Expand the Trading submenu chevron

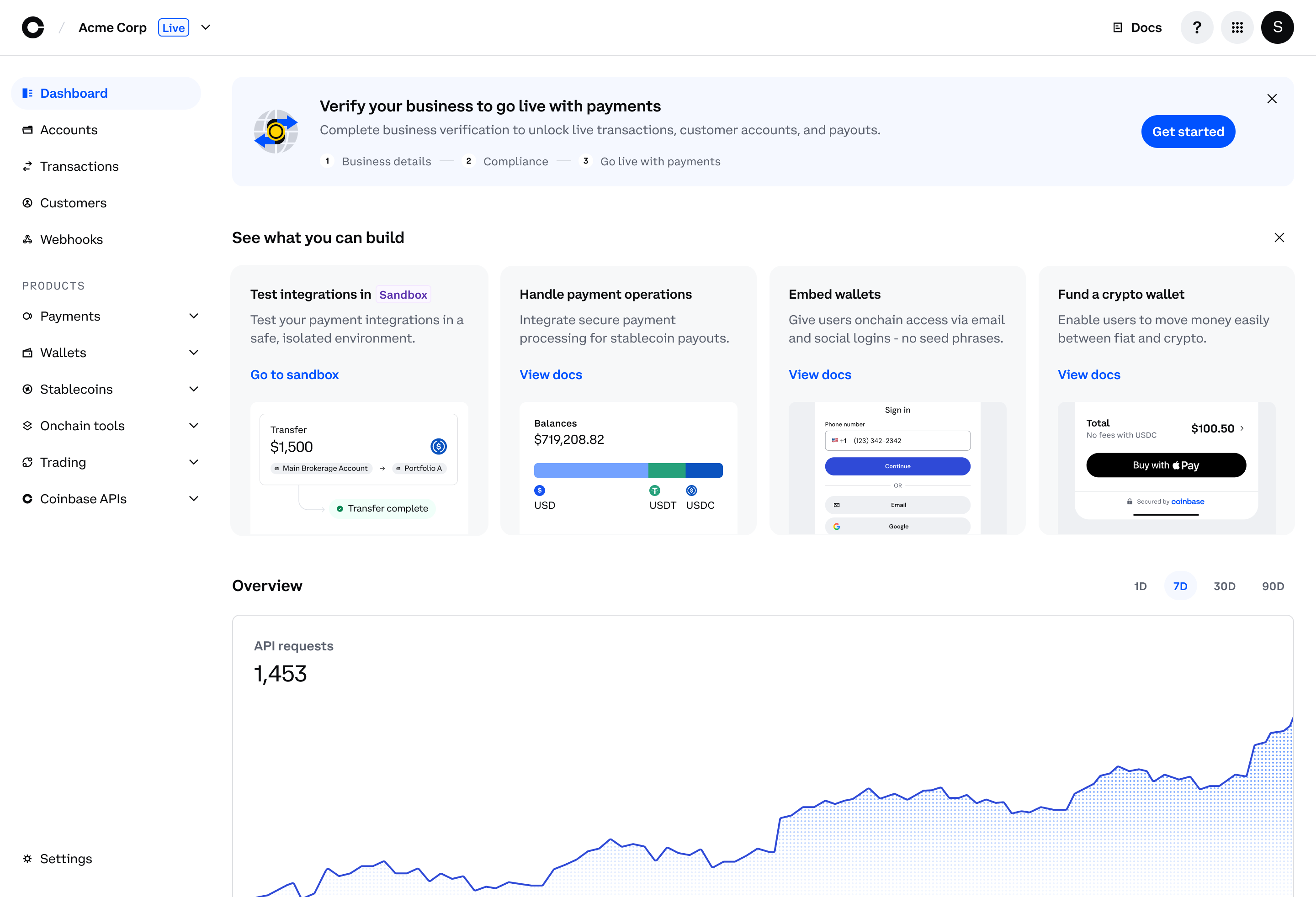[x=194, y=462]
